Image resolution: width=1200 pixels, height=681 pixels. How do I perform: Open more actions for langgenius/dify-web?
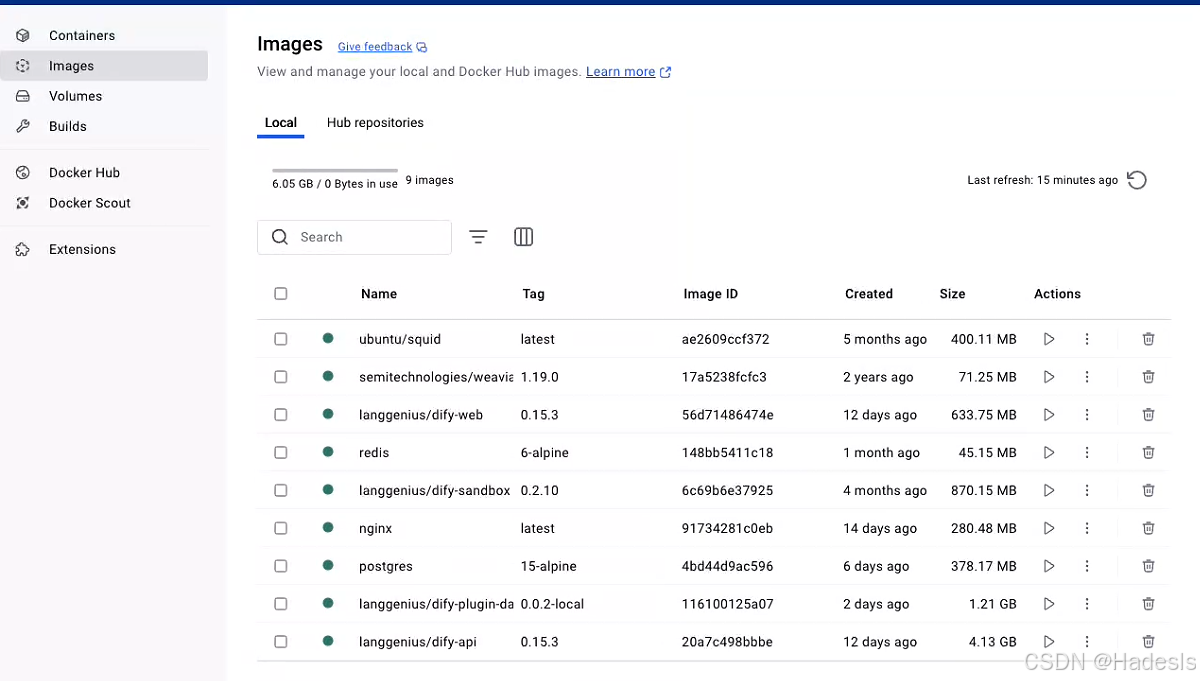point(1087,415)
